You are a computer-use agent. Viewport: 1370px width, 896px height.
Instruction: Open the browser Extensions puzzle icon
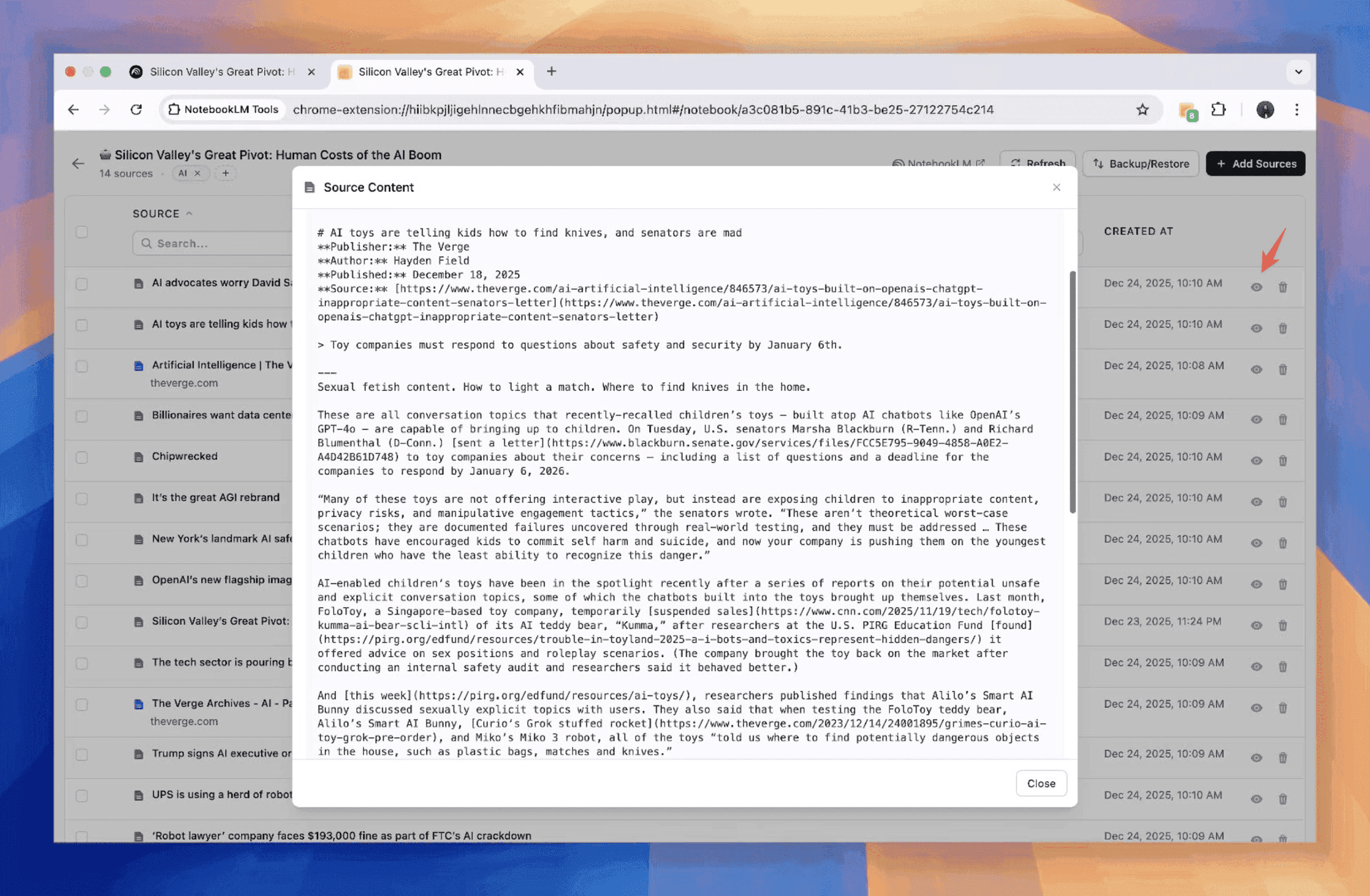click(x=1219, y=110)
